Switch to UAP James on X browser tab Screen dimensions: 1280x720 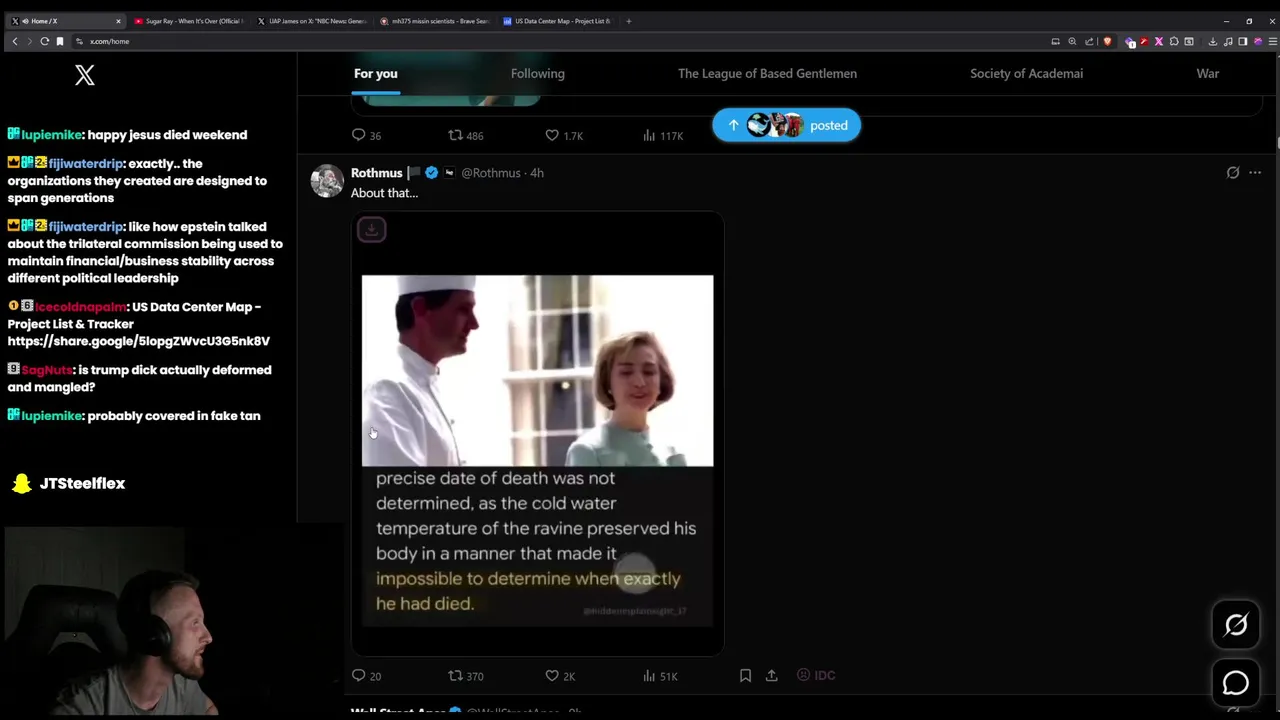click(312, 21)
